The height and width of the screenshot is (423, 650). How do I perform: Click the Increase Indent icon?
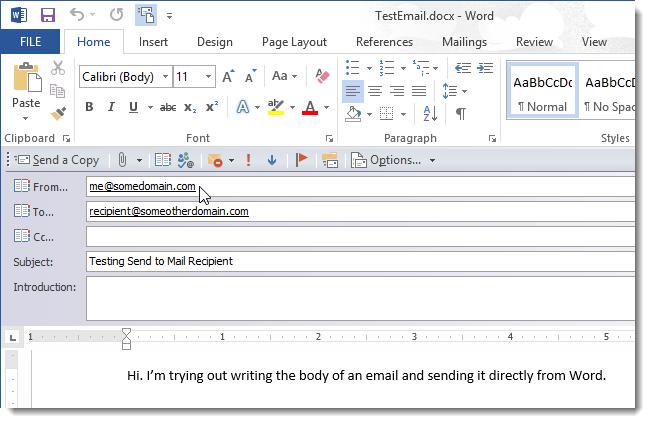tap(485, 68)
